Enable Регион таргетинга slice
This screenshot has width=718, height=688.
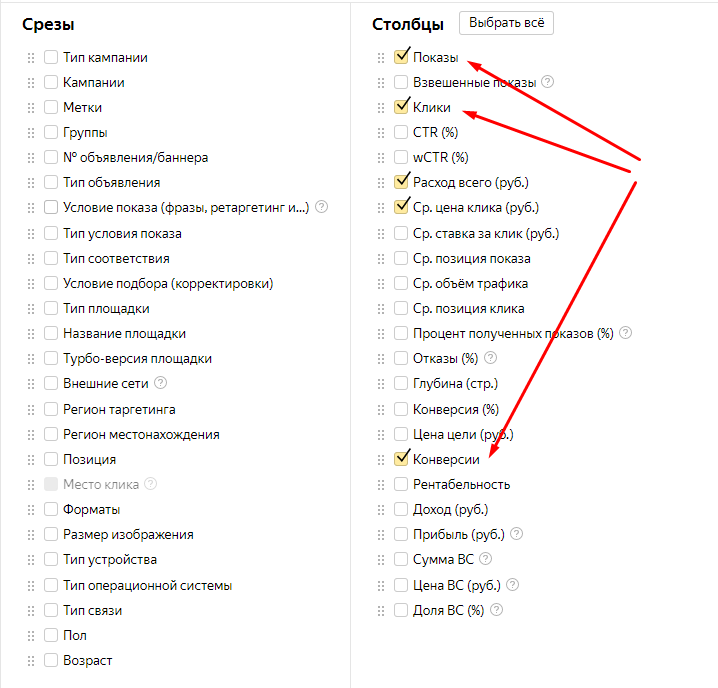point(51,410)
